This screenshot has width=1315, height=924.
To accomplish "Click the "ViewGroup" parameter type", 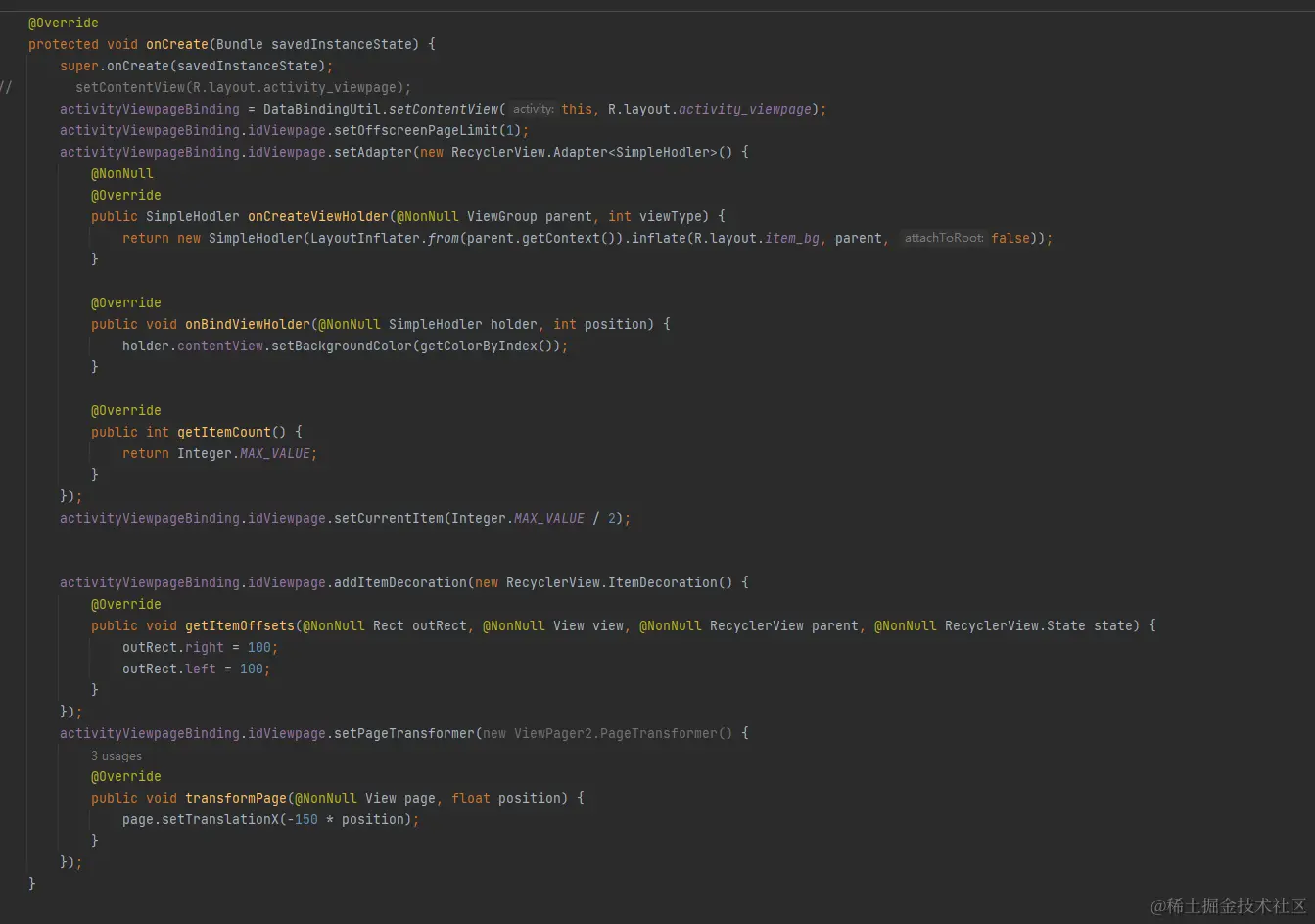I will pyautogui.click(x=502, y=216).
